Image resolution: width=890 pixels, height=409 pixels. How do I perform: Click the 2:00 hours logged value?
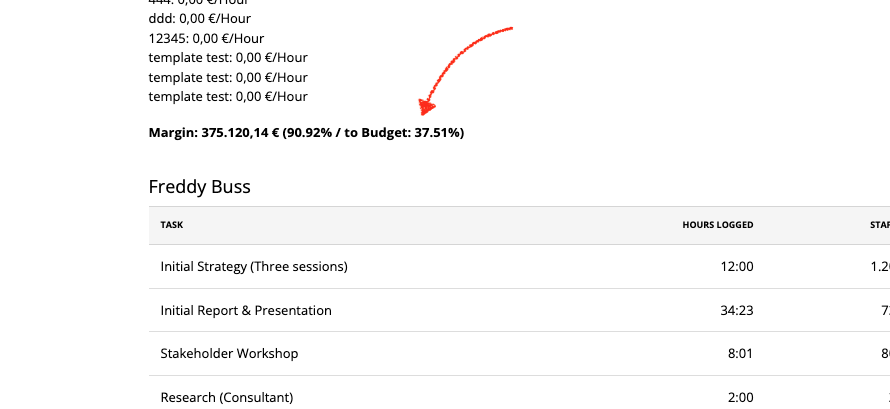(x=740, y=397)
